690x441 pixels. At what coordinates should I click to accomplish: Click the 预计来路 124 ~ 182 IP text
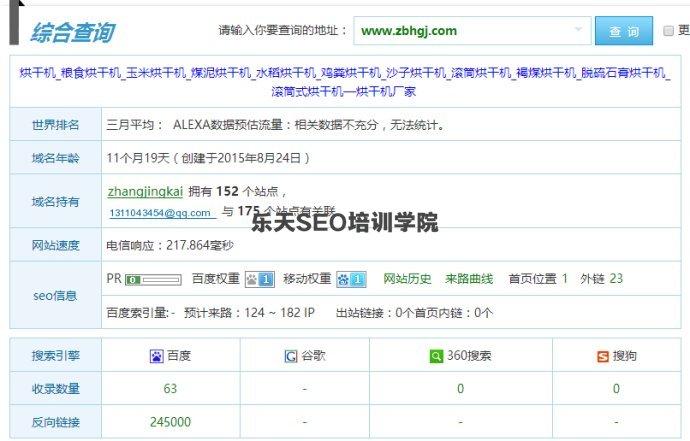pyautogui.click(x=249, y=313)
